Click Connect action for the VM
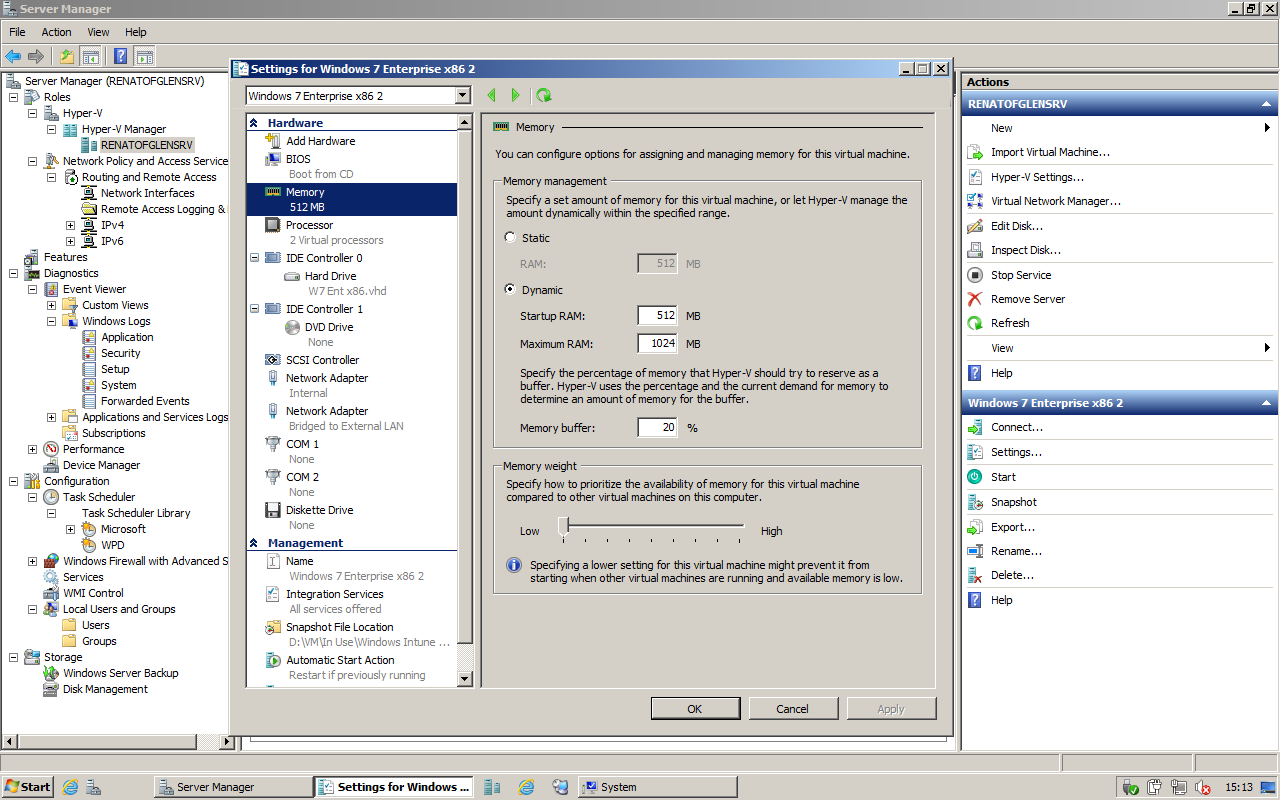 point(1017,427)
